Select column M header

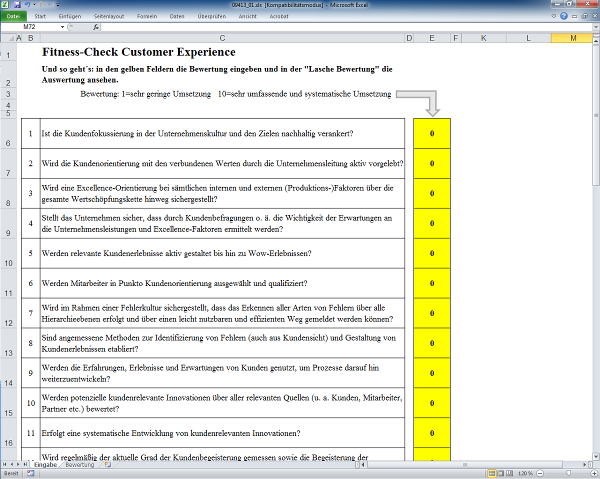[573, 38]
